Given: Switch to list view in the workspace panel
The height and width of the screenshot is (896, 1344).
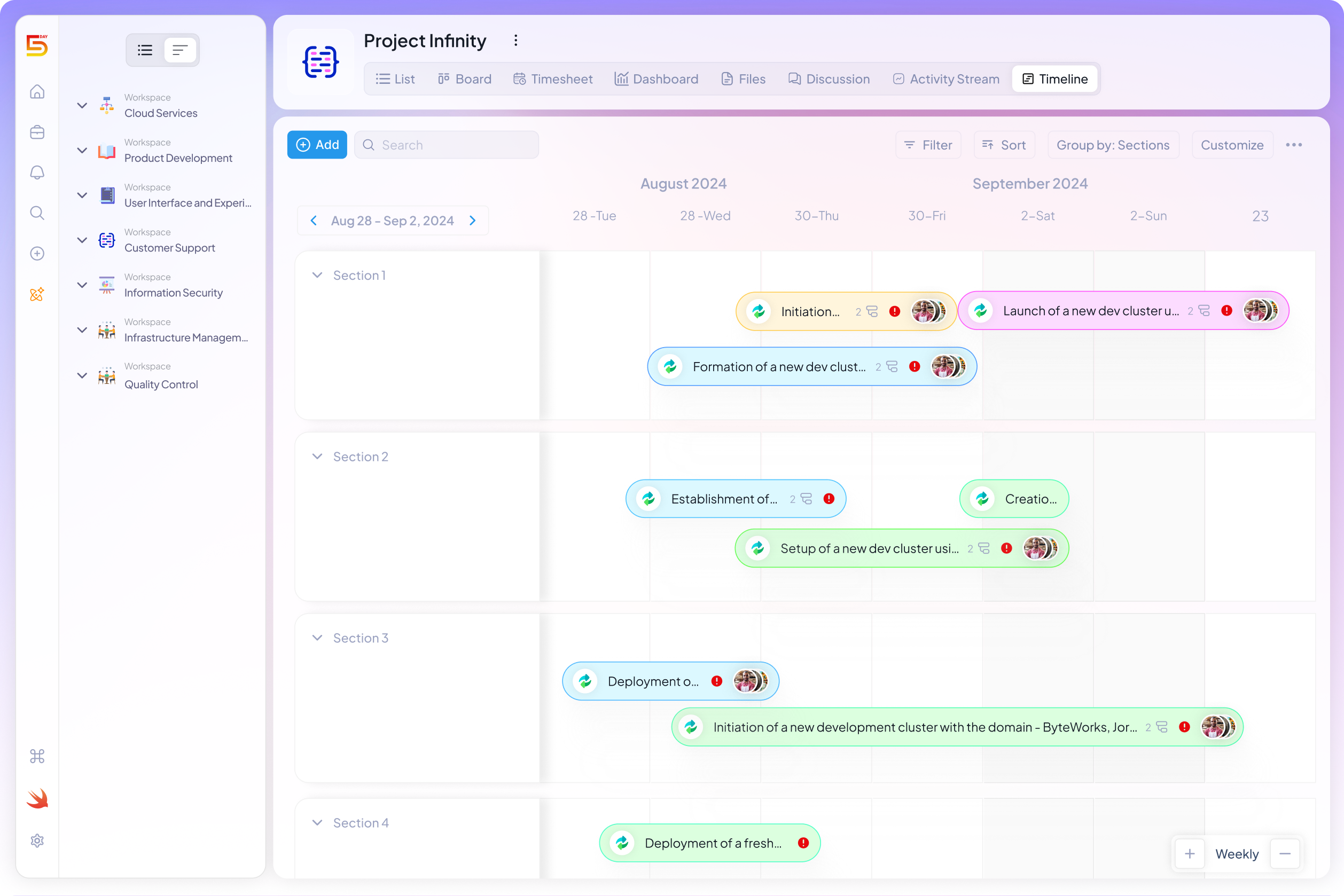Looking at the screenshot, I should point(144,50).
